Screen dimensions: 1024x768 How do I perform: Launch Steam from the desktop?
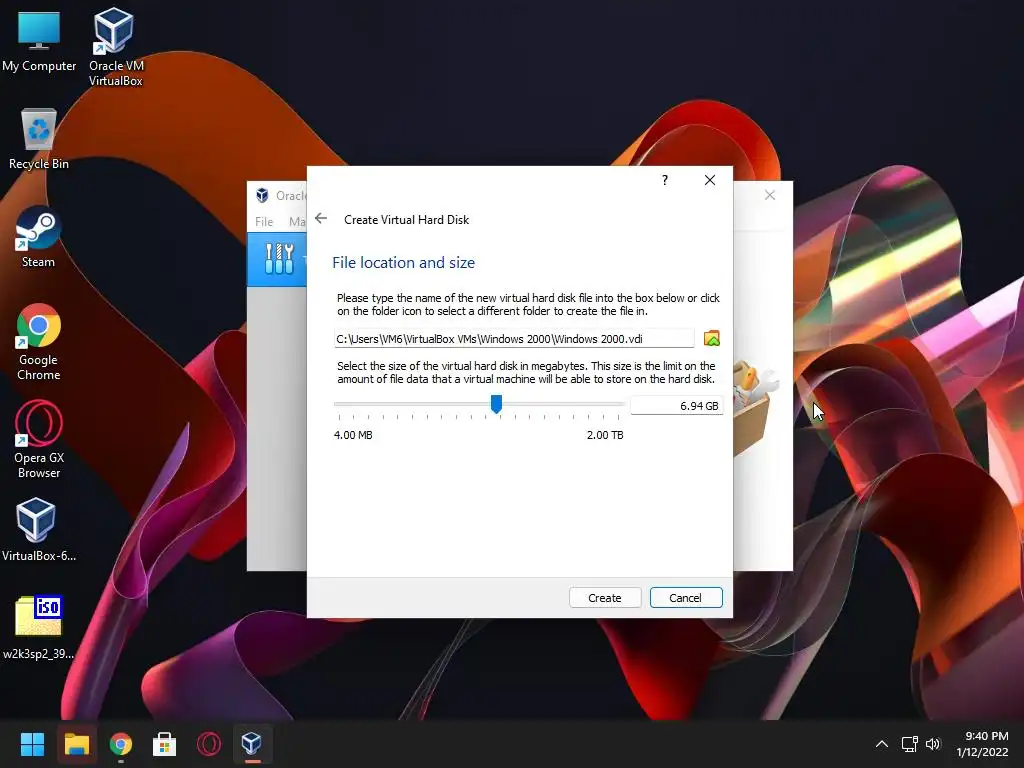38,236
